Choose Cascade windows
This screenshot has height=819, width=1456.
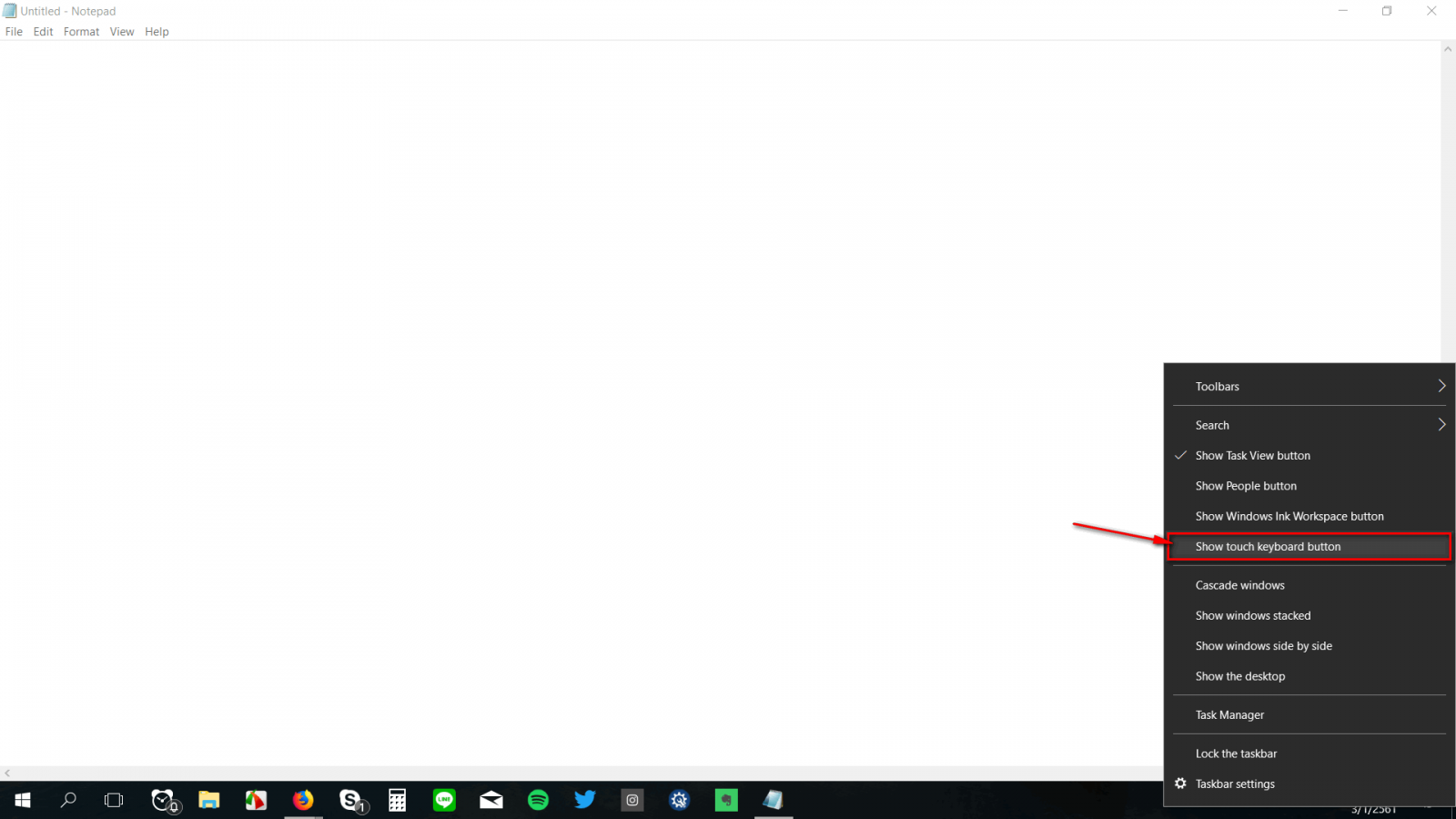(1309, 585)
